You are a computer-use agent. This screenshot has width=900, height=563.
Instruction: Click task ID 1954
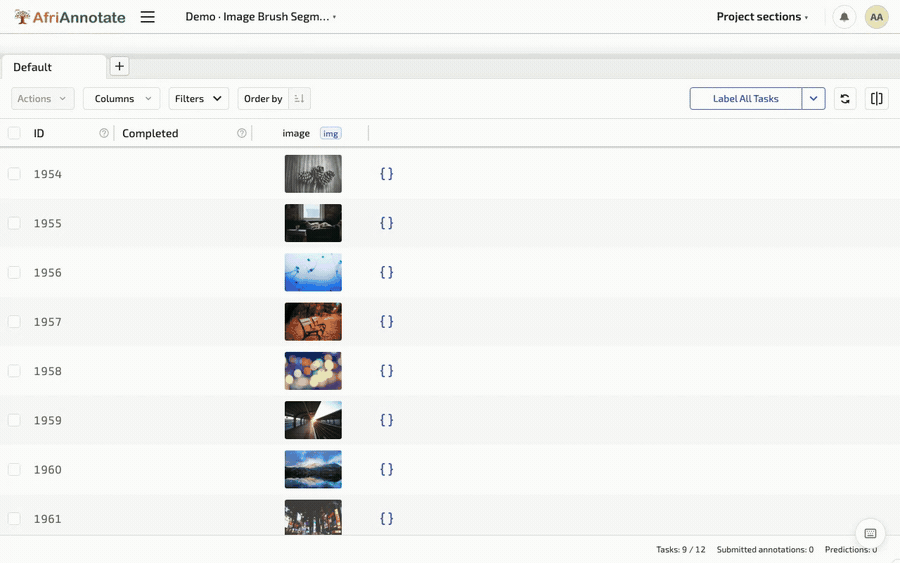[48, 174]
